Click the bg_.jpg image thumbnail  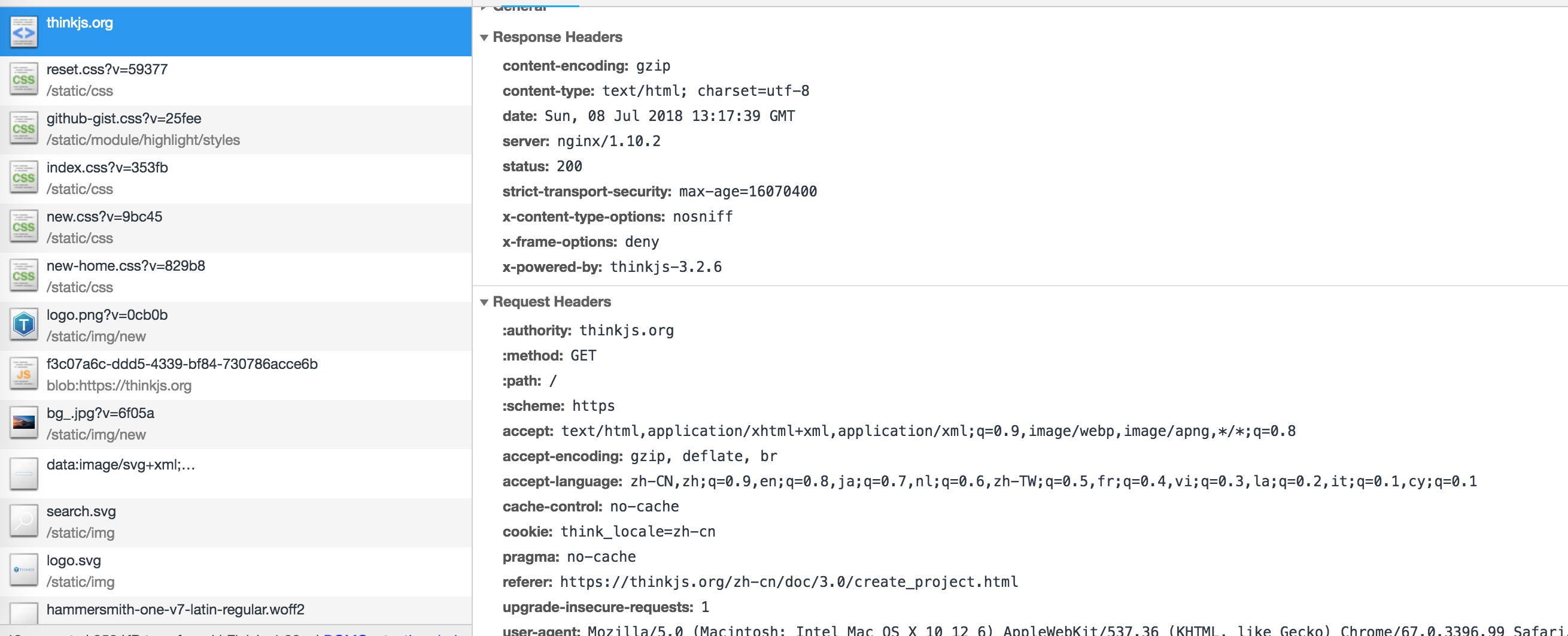[24, 423]
